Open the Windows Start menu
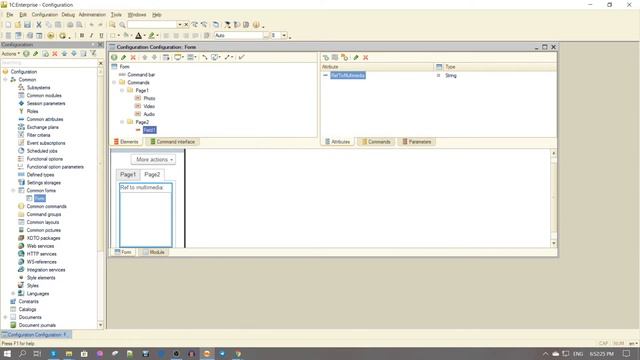The image size is (640, 360). point(7,353)
